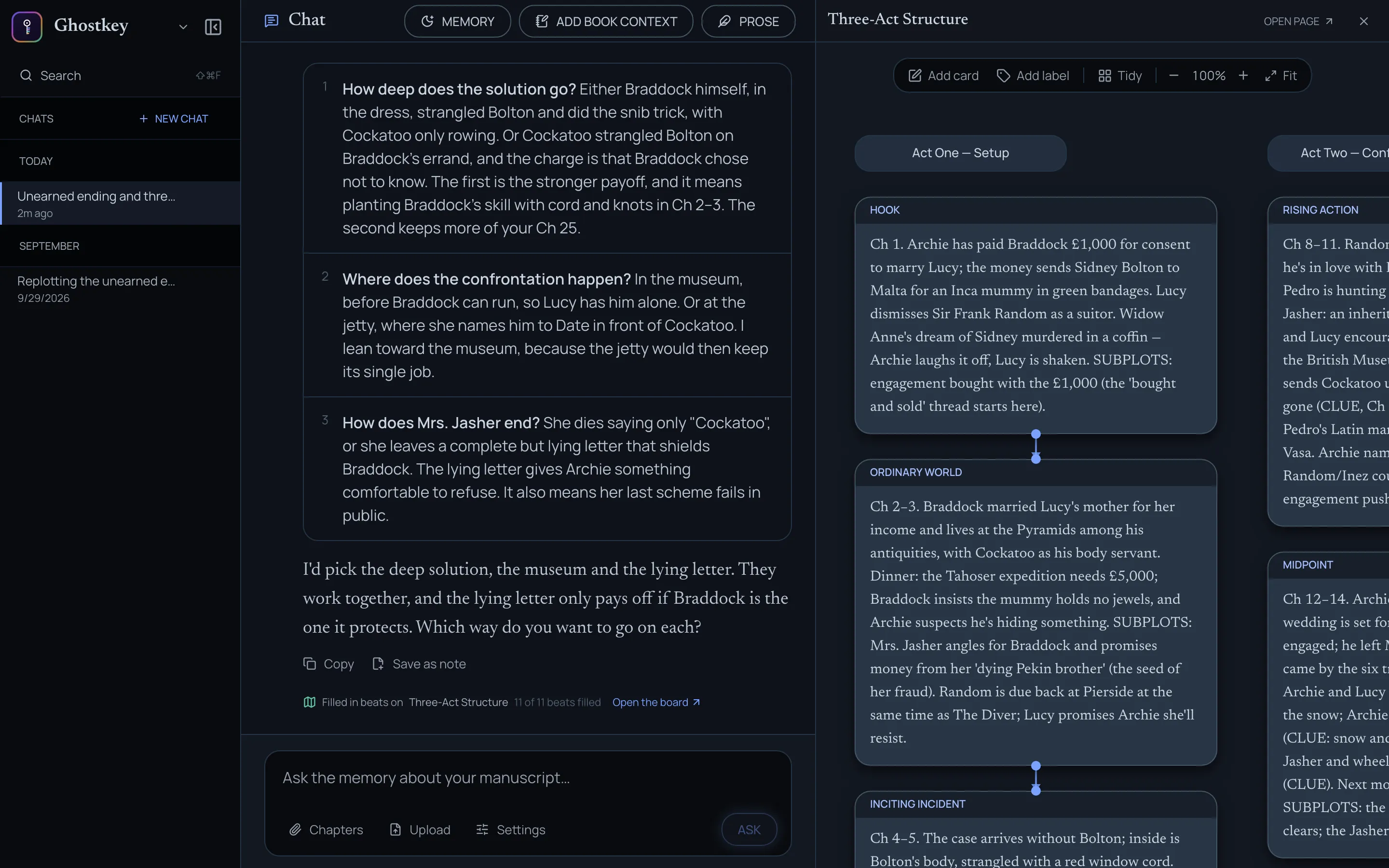Add a card to the board
Viewport: 1389px width, 868px height.
coord(943,76)
